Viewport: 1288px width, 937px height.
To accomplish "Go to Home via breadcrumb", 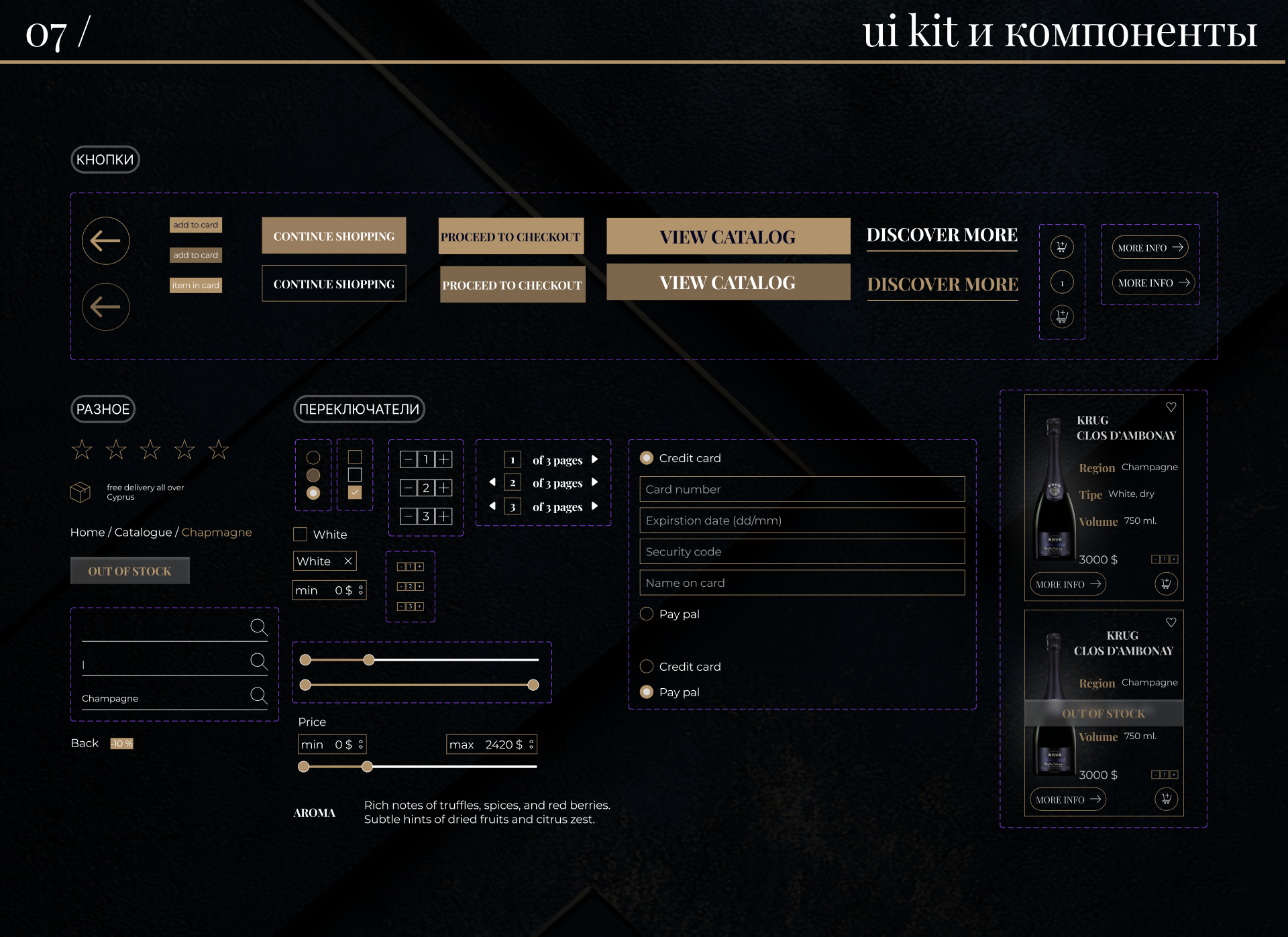I will point(87,532).
